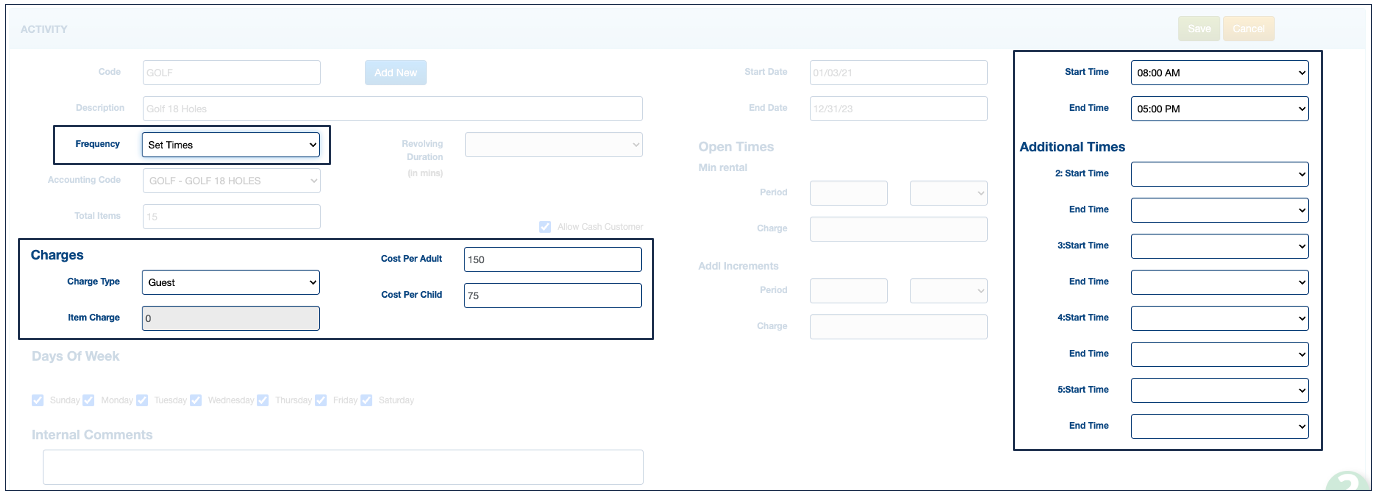Image resolution: width=1377 pixels, height=495 pixels.
Task: Click the Save button
Action: pyautogui.click(x=1198, y=29)
